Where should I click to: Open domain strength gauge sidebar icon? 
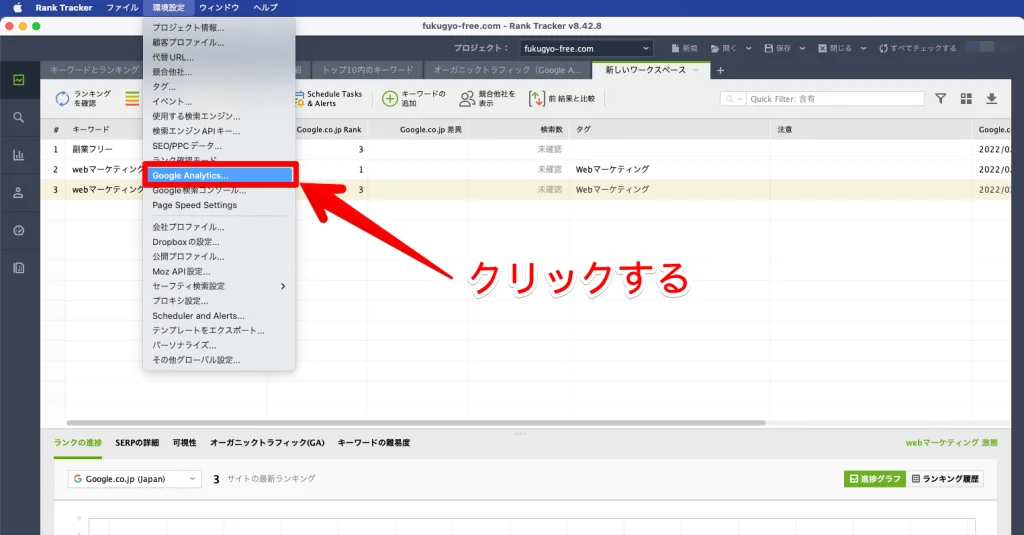tap(19, 231)
